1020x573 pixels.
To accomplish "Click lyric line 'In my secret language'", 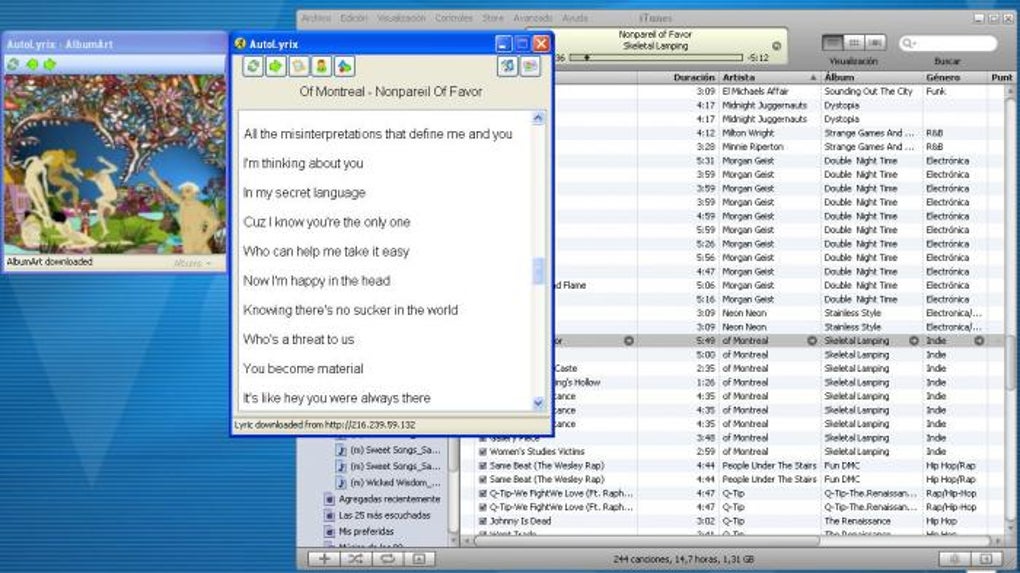I will pyautogui.click(x=304, y=193).
